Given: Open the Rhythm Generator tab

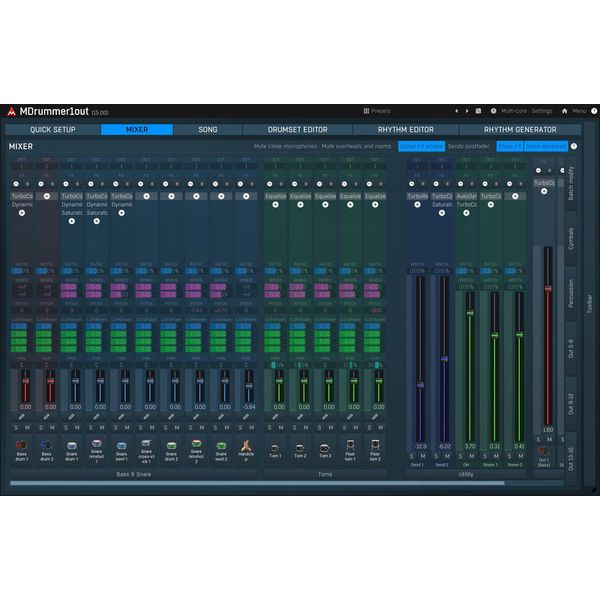Looking at the screenshot, I should coord(520,129).
